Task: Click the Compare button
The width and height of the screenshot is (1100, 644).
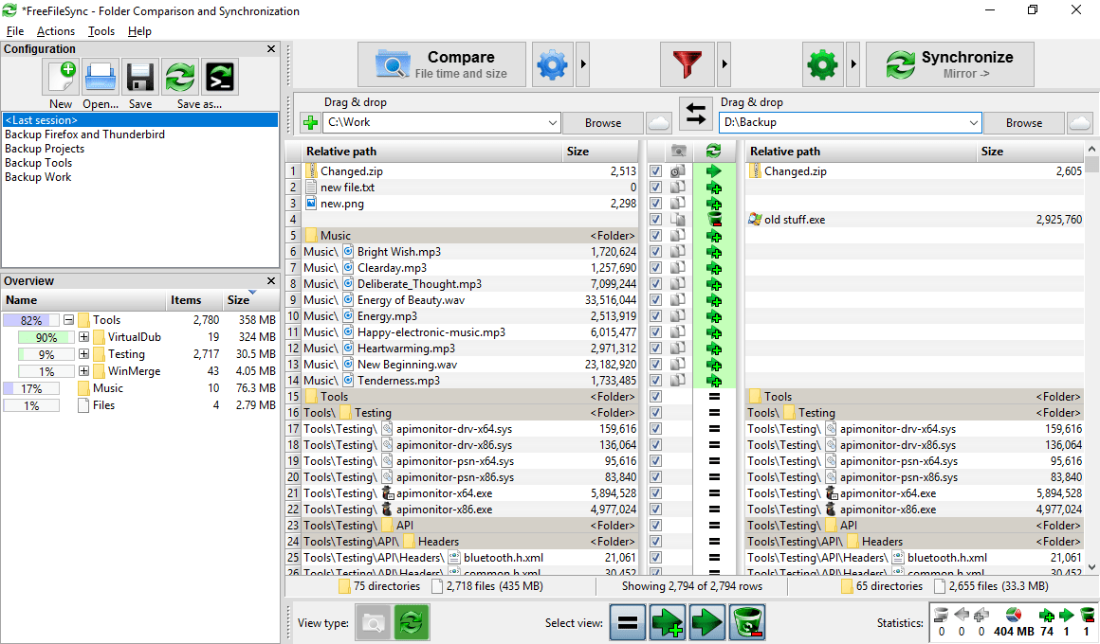Action: point(441,65)
